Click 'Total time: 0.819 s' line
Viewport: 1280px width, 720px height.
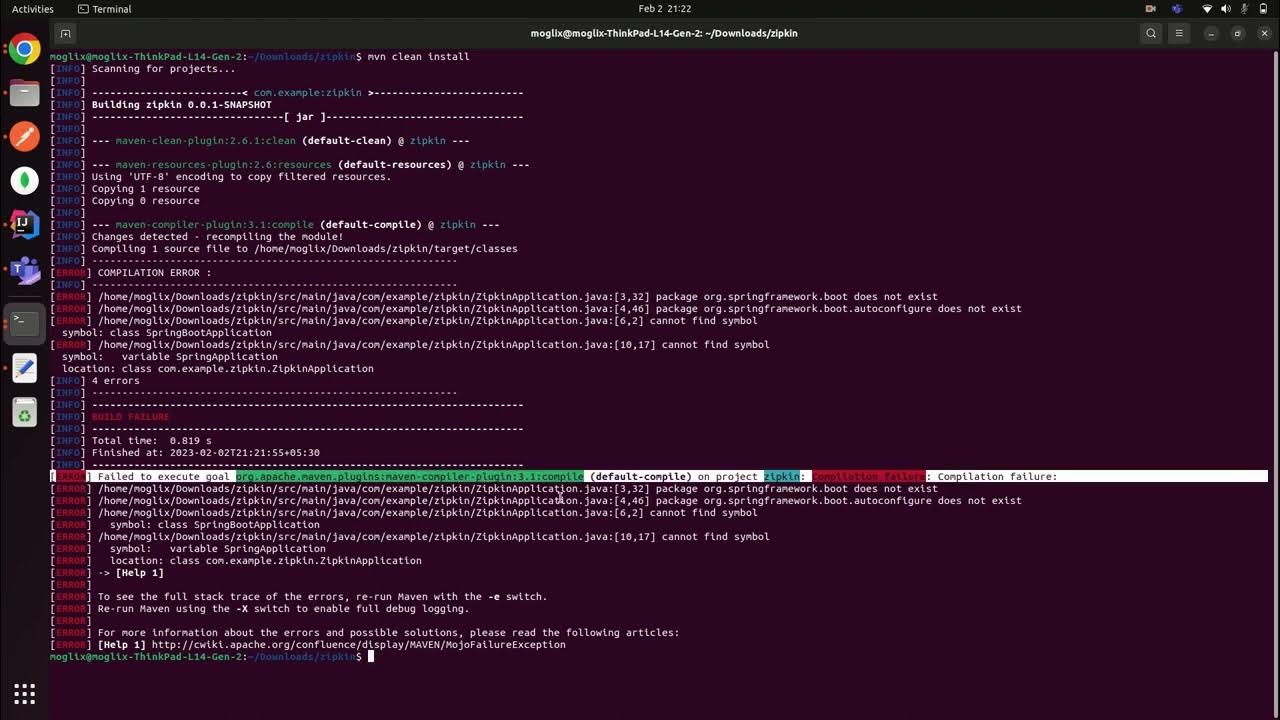click(151, 441)
